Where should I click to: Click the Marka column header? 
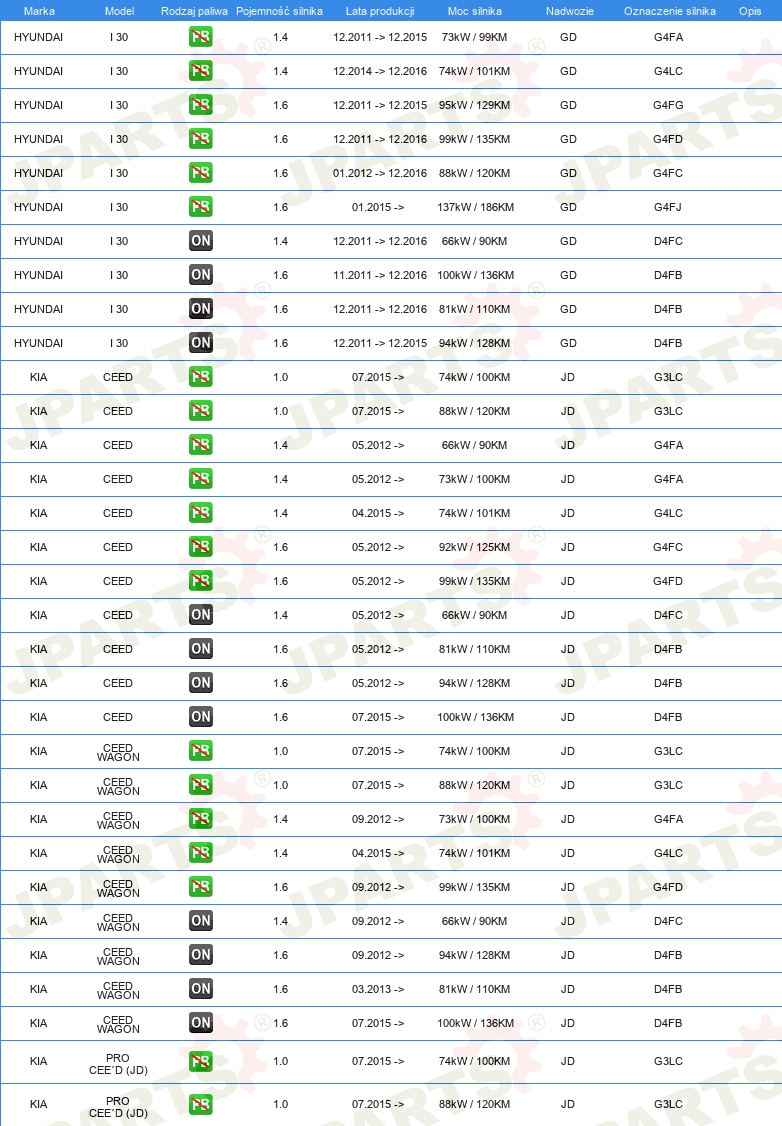pyautogui.click(x=39, y=11)
